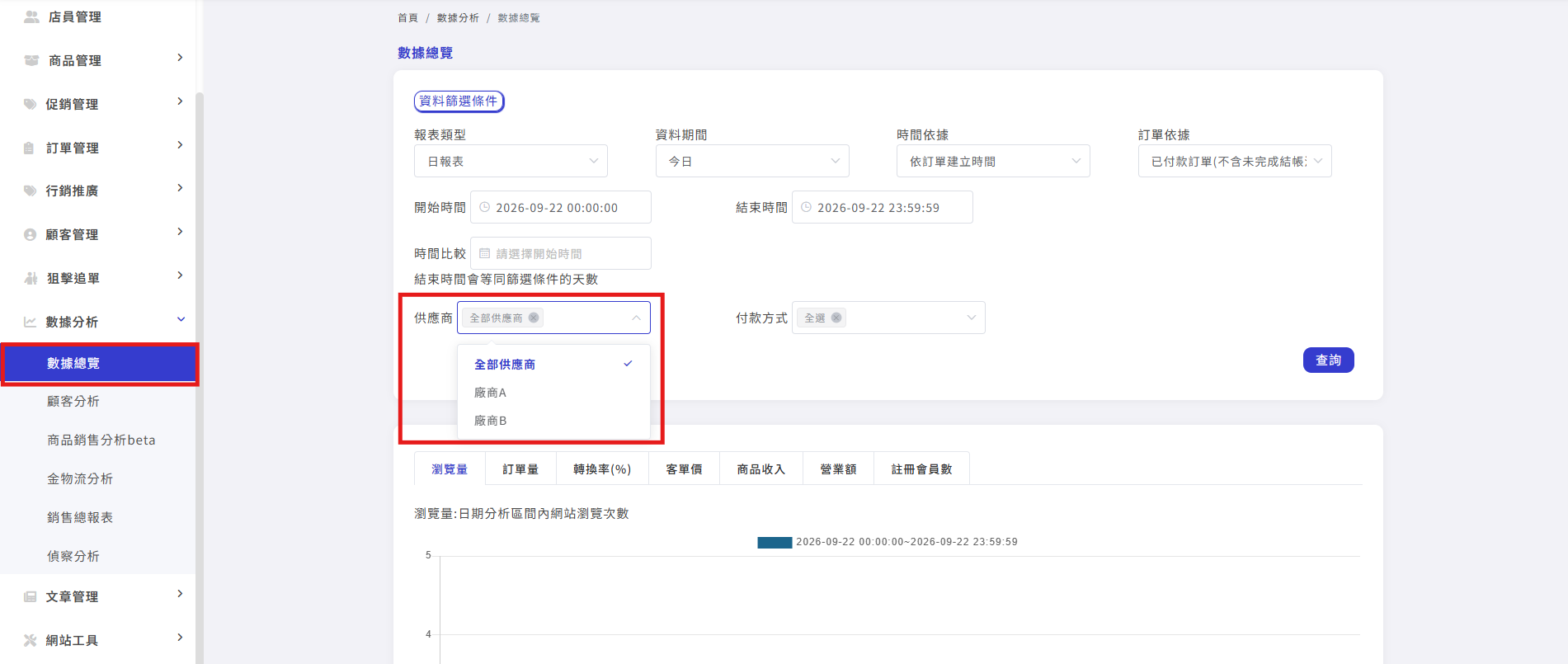
Task: Remove the 全部供應商 tag with its x icon
Action: [534, 318]
